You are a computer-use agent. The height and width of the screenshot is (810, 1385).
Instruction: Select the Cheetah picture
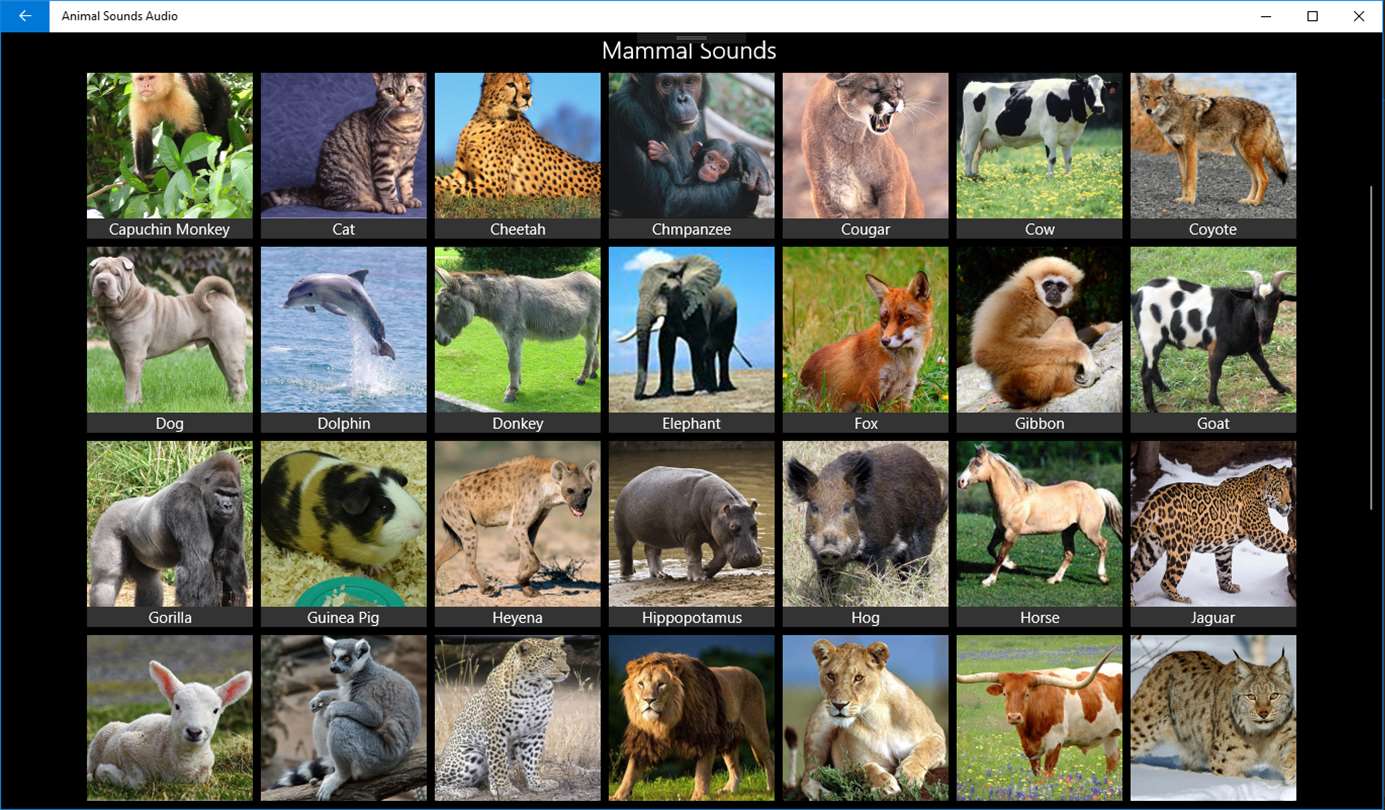pos(518,156)
